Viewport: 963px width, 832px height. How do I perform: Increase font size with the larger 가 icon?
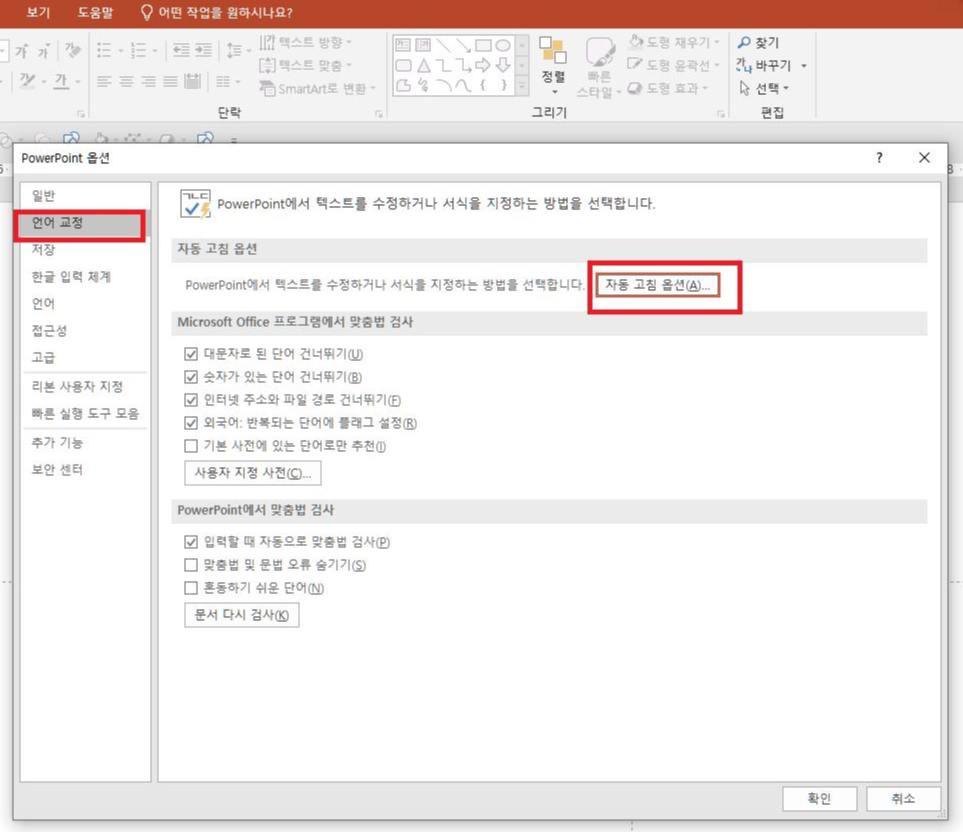[21, 51]
